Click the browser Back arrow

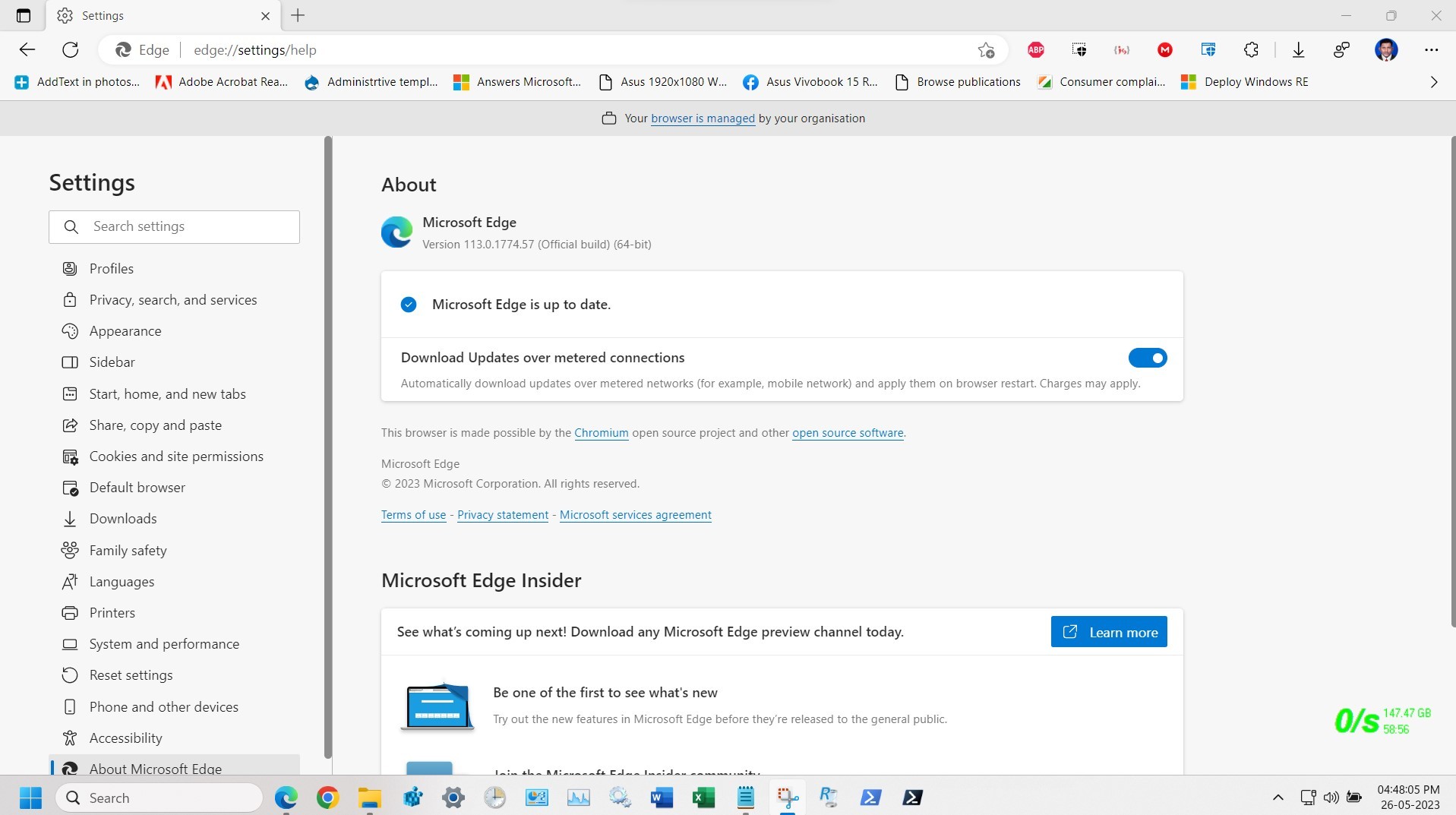pyautogui.click(x=27, y=50)
